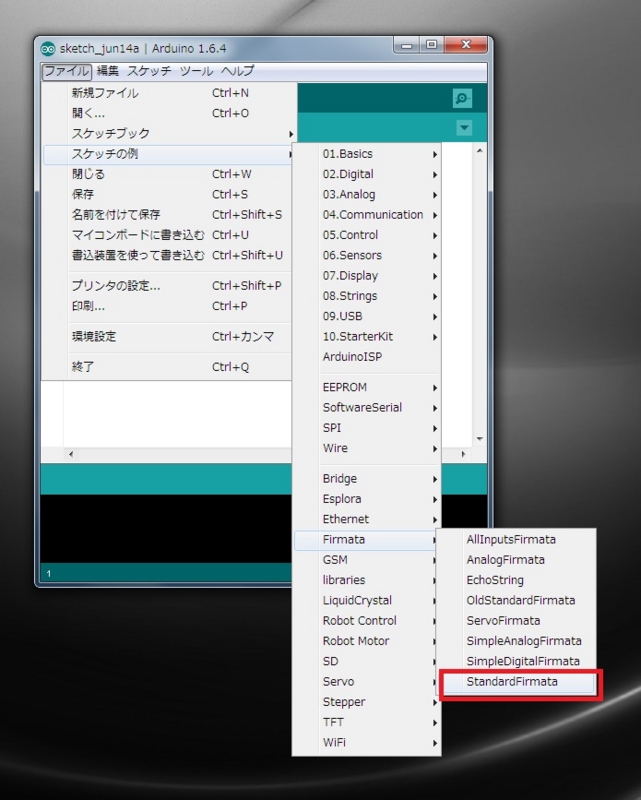The image size is (641, 800).
Task: Expand Firmata examples submenu
Action: point(366,539)
